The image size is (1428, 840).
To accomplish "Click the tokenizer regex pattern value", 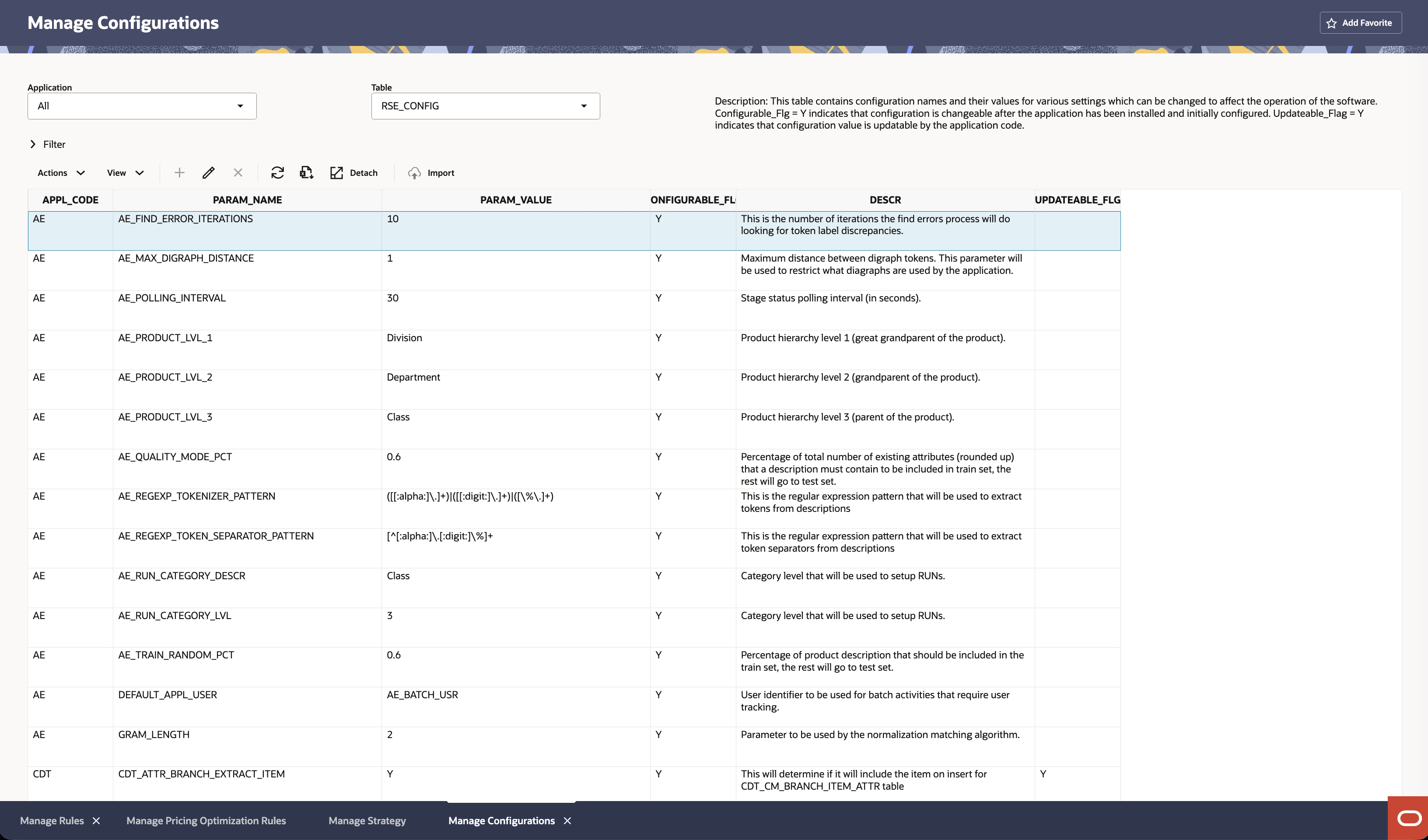I will (x=470, y=497).
